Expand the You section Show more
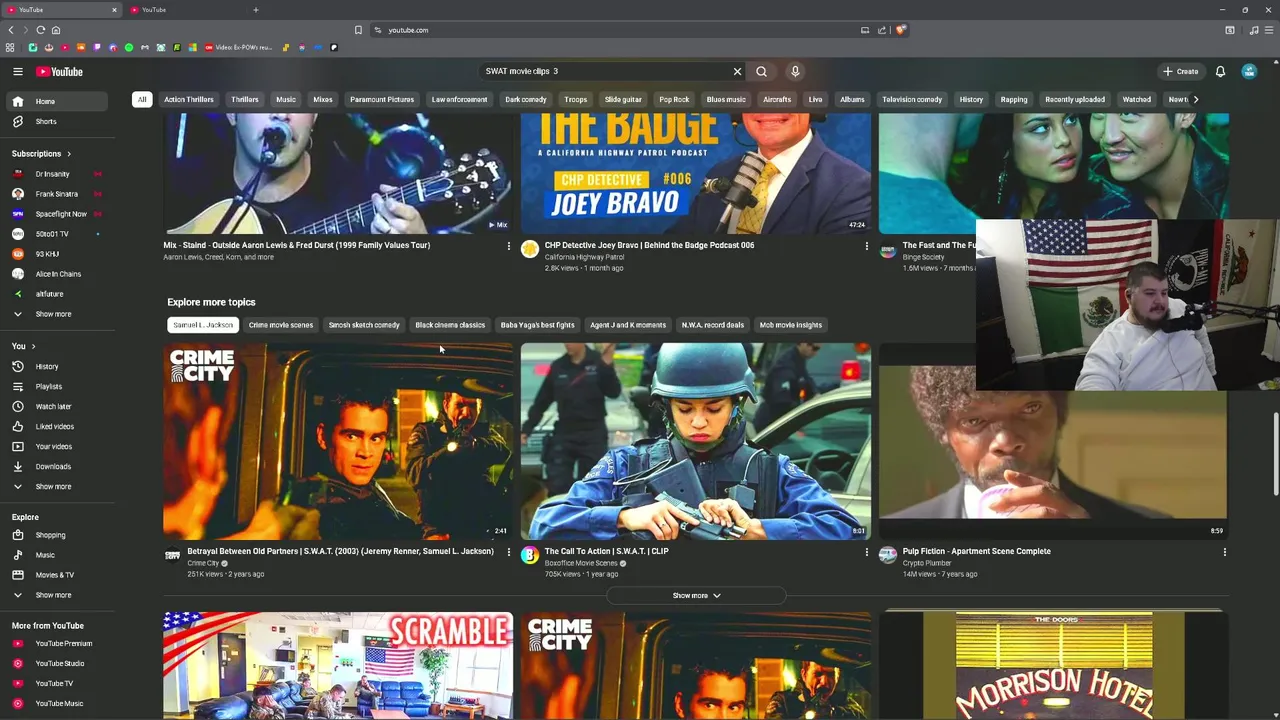Viewport: 1280px width, 720px height. click(58, 486)
